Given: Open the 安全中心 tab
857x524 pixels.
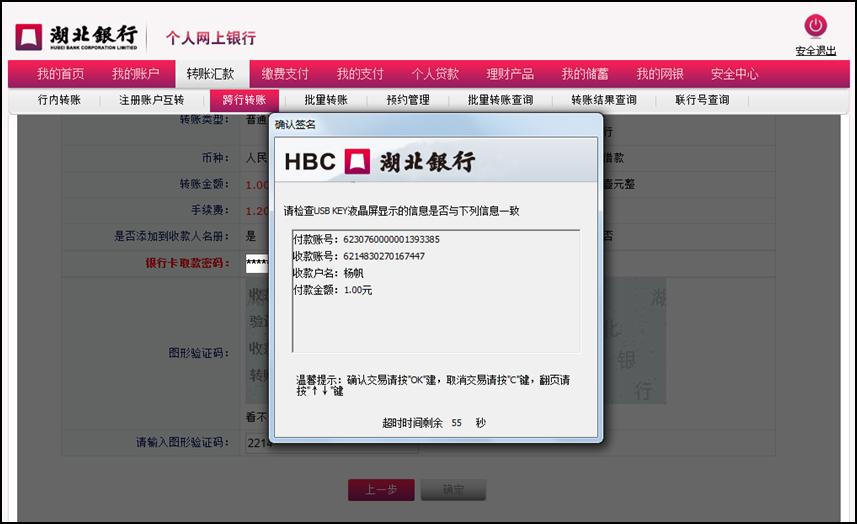Looking at the screenshot, I should (735, 74).
